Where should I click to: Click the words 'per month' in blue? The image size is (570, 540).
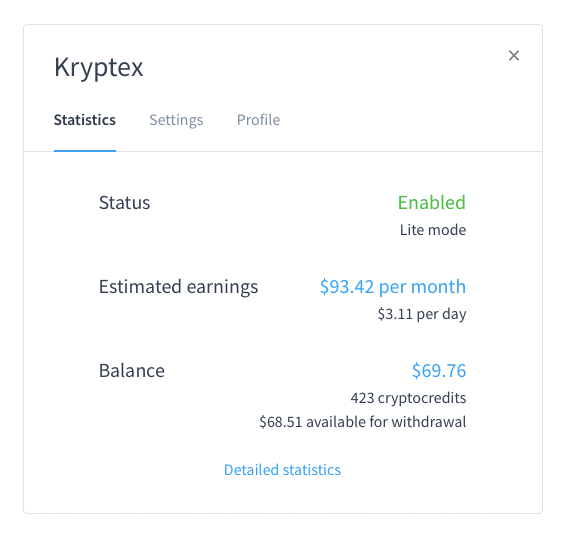pos(422,287)
